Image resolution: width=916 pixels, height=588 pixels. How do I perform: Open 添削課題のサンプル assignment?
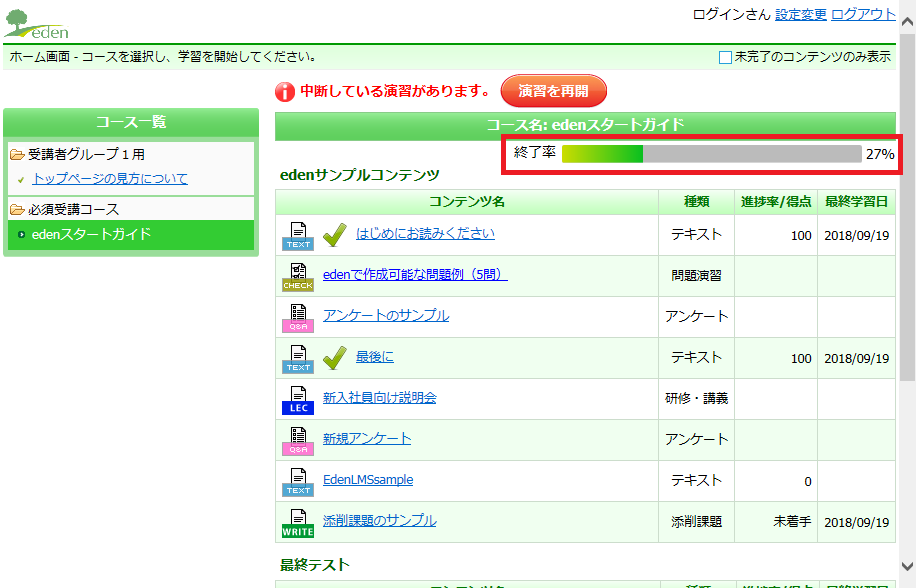point(380,520)
